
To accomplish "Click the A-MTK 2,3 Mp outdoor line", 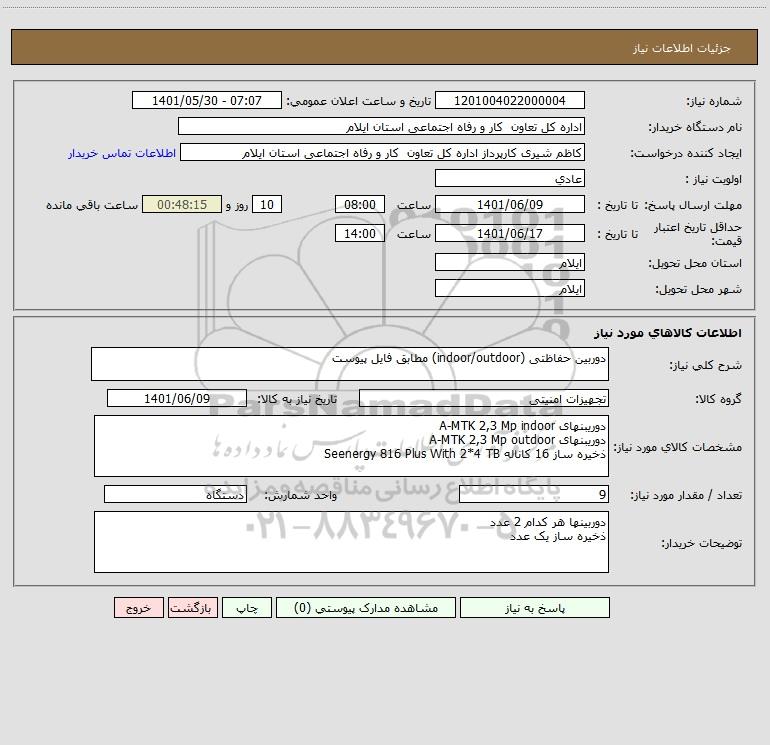I will pos(517,440).
